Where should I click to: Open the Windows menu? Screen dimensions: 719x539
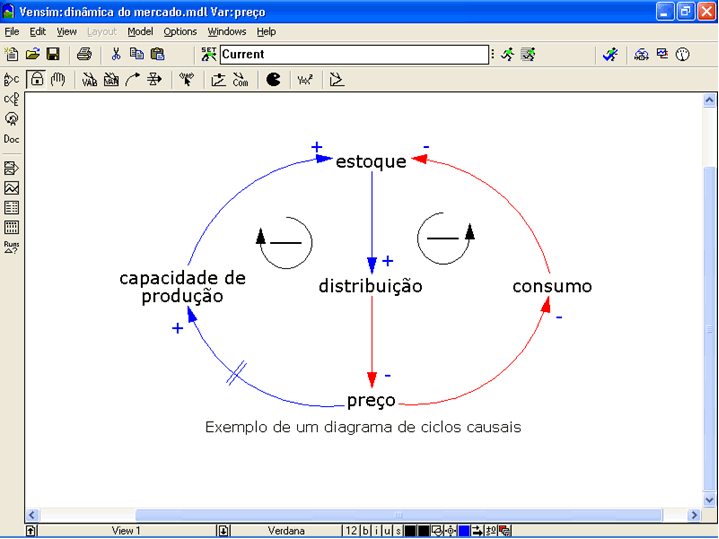227,32
